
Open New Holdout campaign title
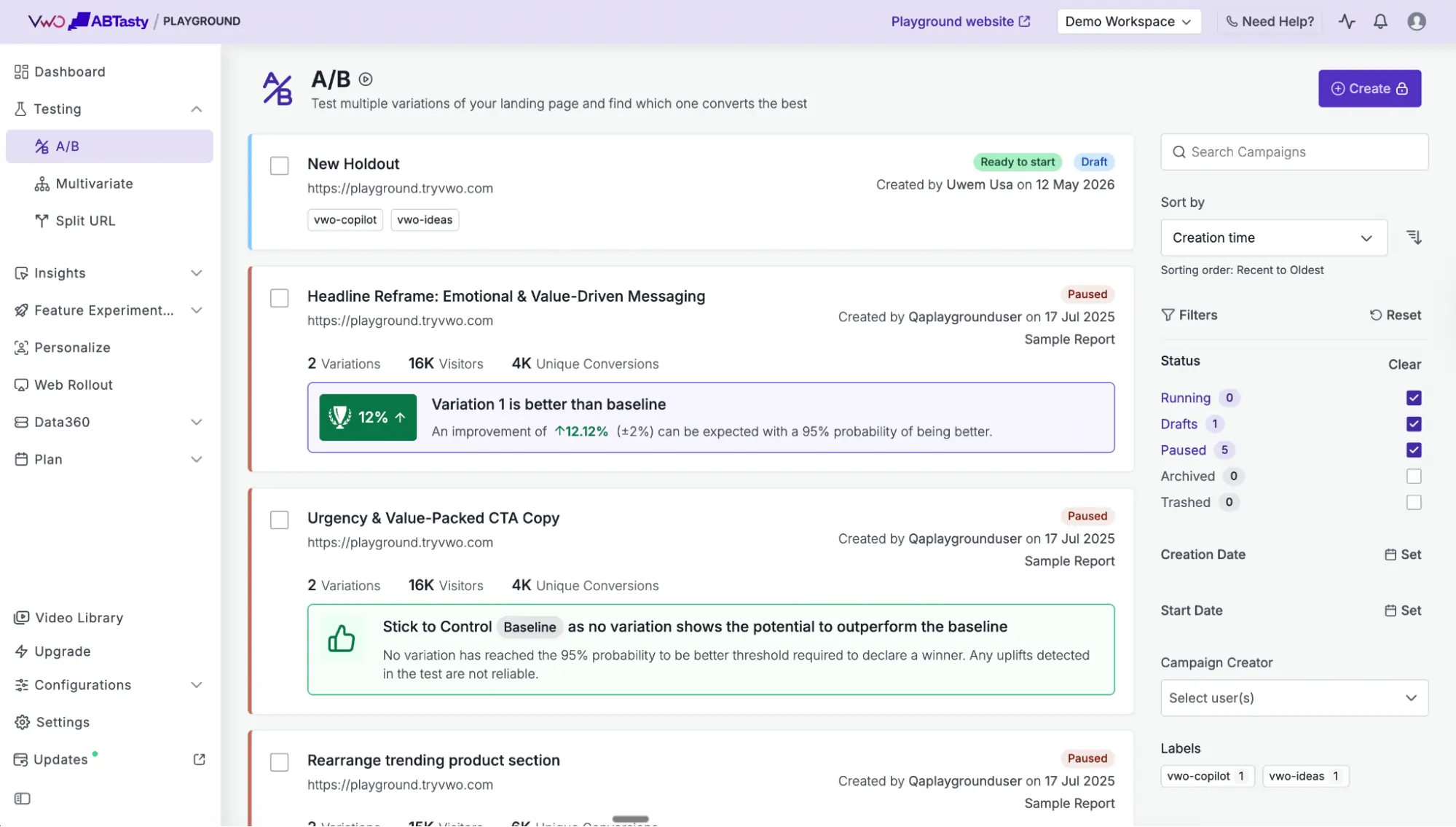click(353, 164)
